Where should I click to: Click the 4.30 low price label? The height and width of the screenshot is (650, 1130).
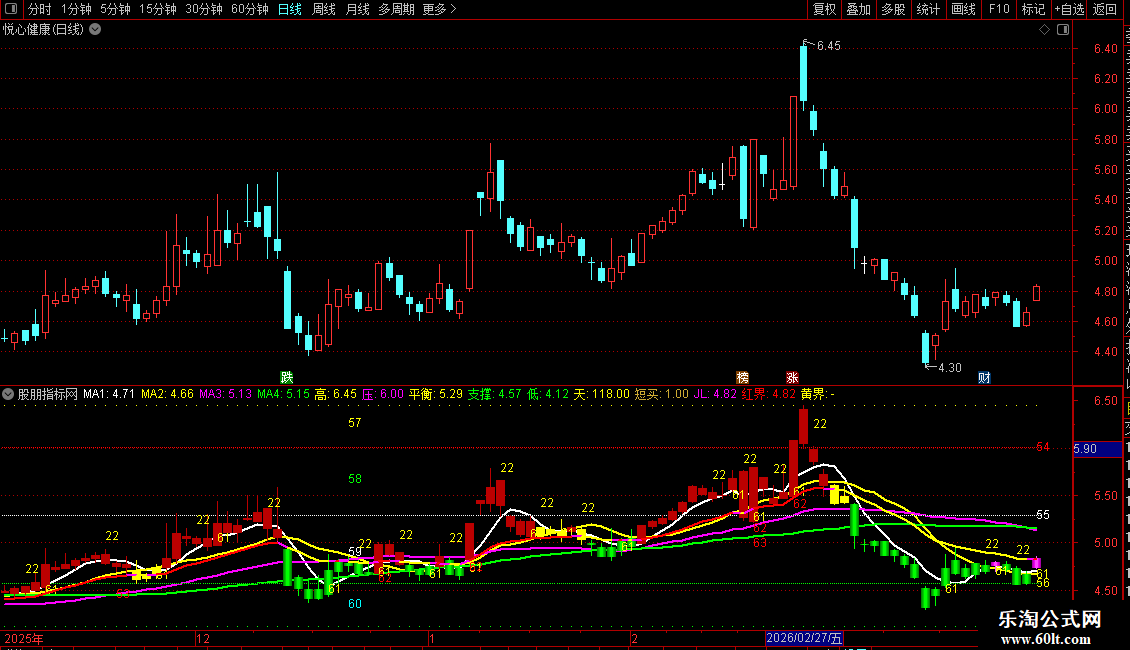(950, 368)
